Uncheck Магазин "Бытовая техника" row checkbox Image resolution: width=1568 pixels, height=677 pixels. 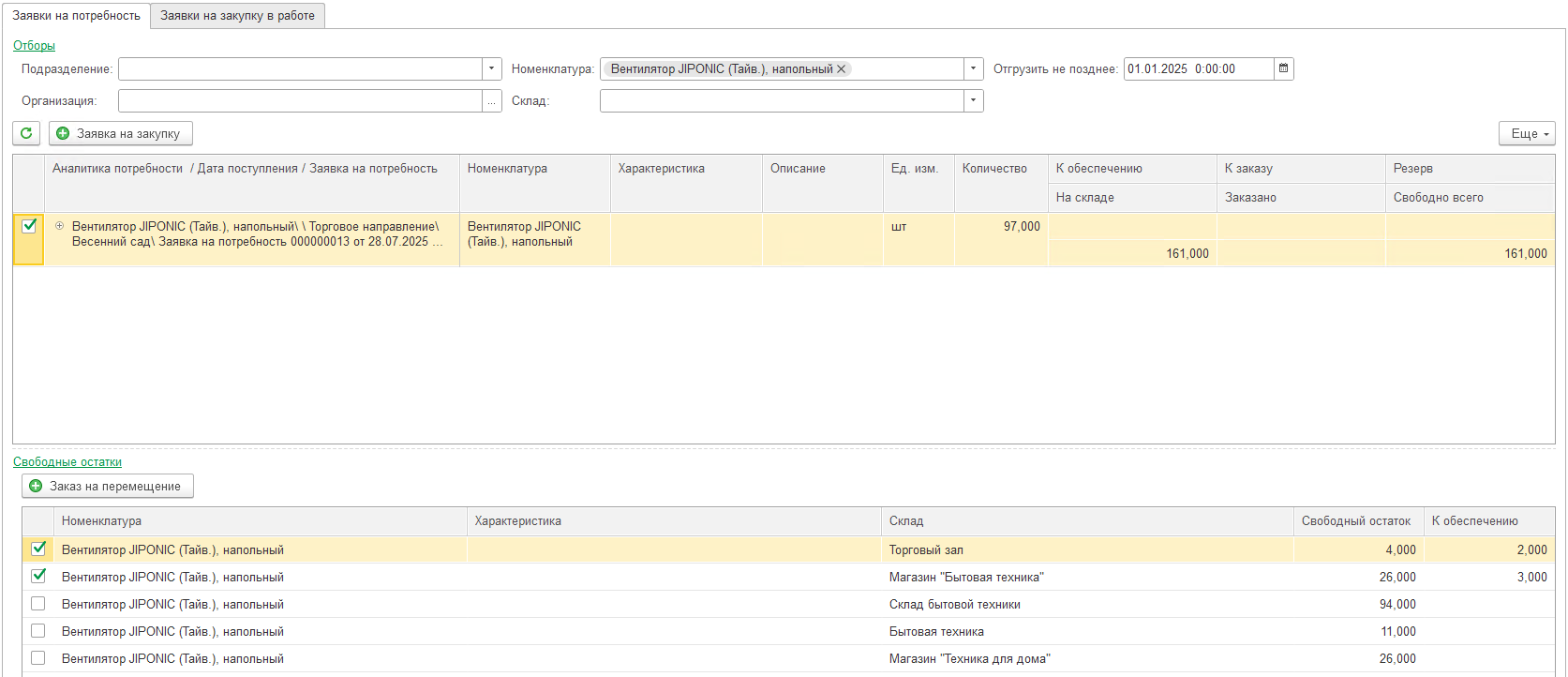click(38, 577)
